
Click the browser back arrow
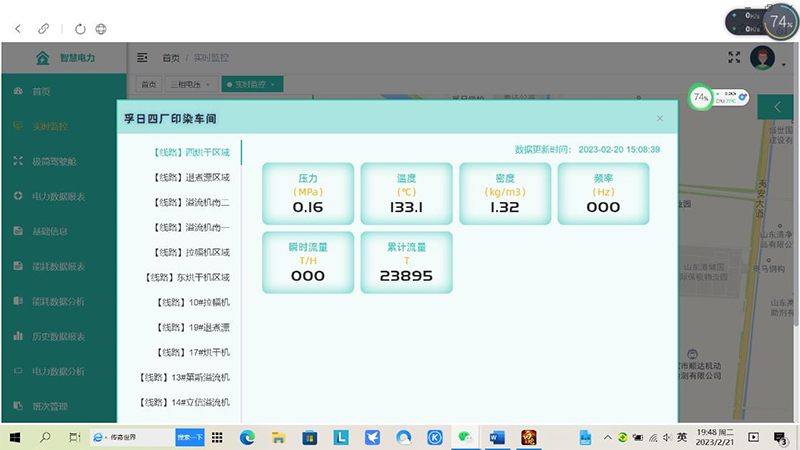coord(18,29)
